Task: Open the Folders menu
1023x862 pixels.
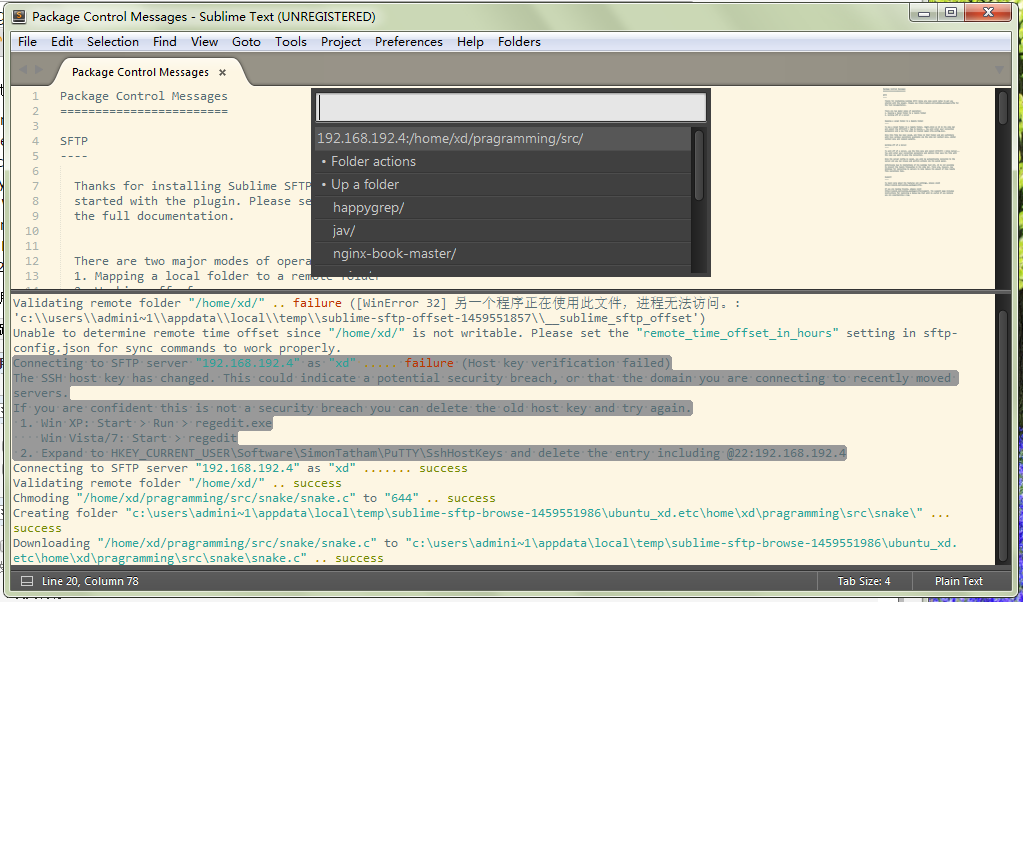Action: click(519, 42)
